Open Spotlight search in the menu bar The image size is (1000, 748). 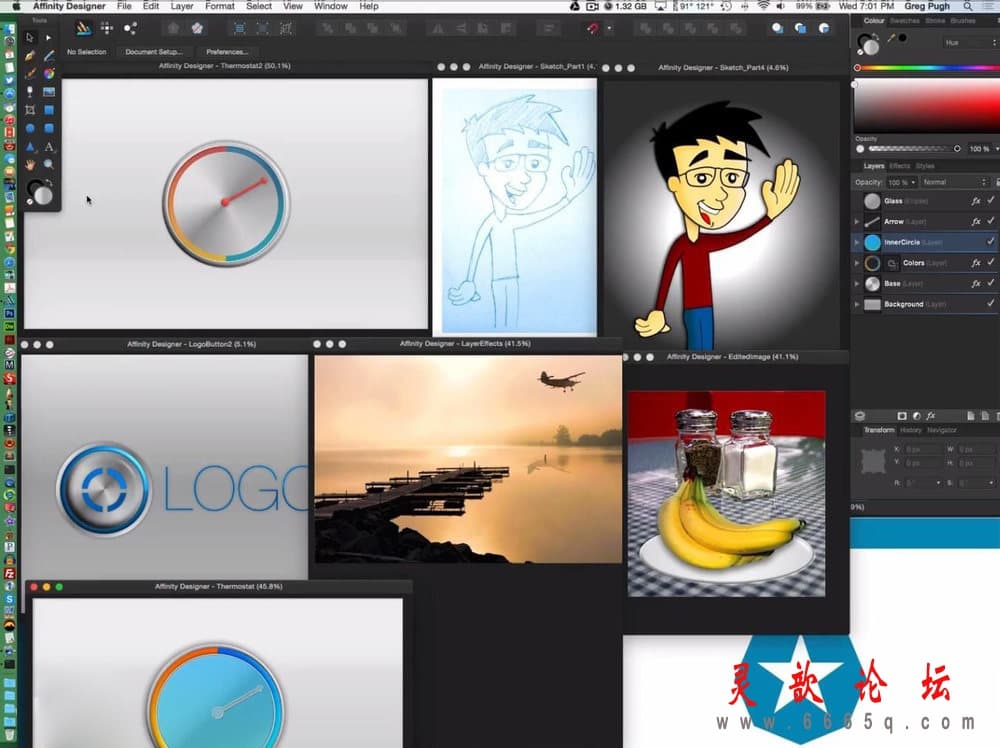[968, 6]
